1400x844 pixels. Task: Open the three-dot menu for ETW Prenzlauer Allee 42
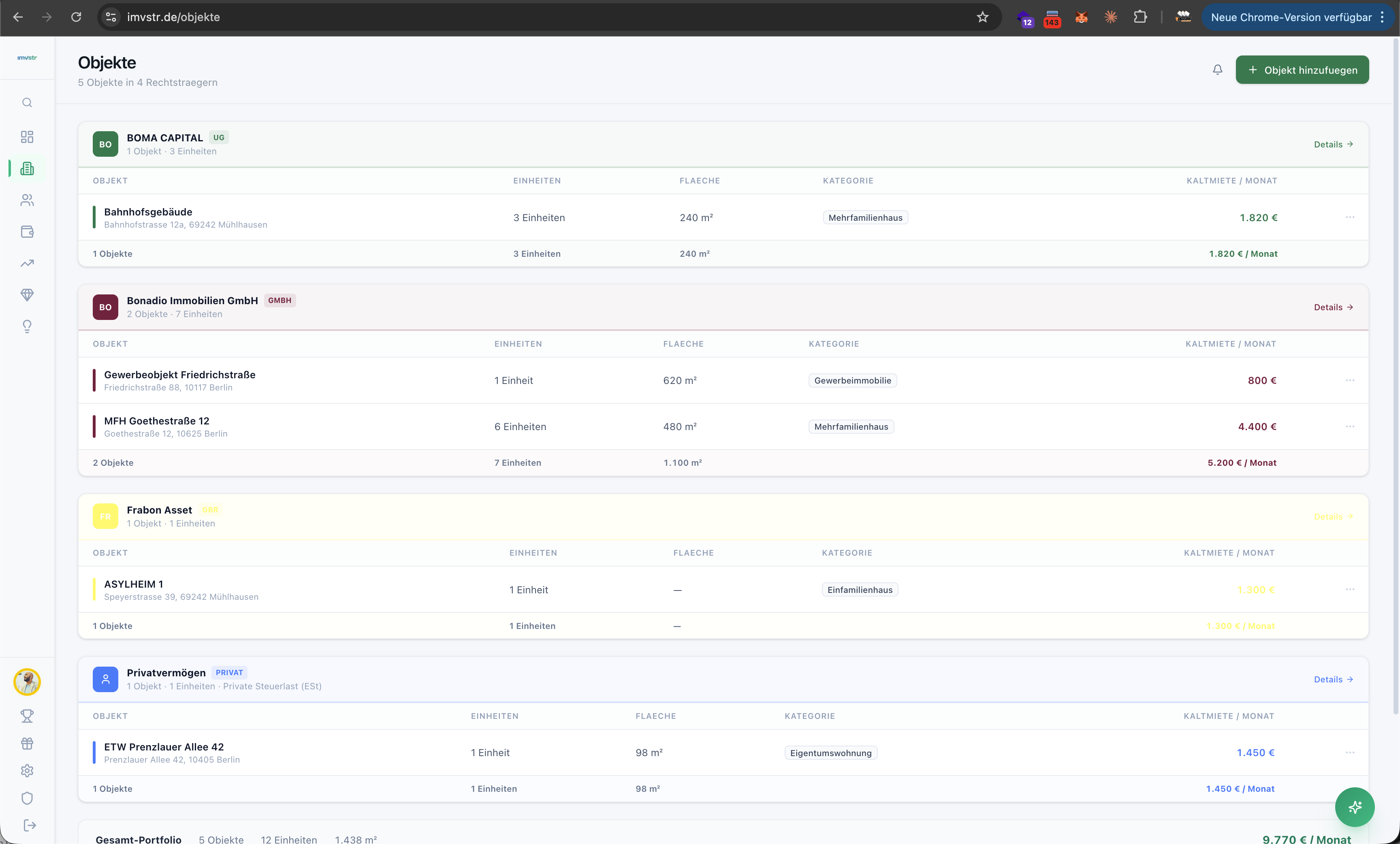tap(1350, 752)
